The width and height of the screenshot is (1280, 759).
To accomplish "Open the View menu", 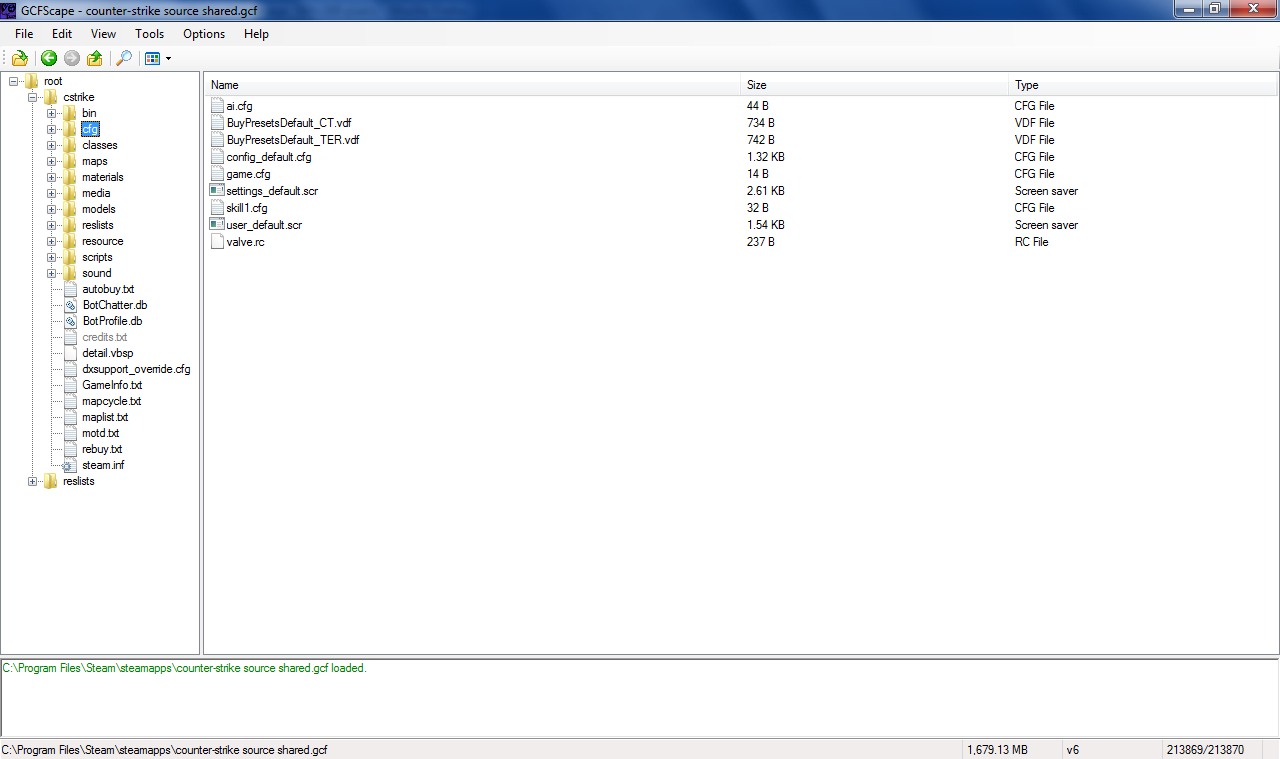I will (103, 34).
